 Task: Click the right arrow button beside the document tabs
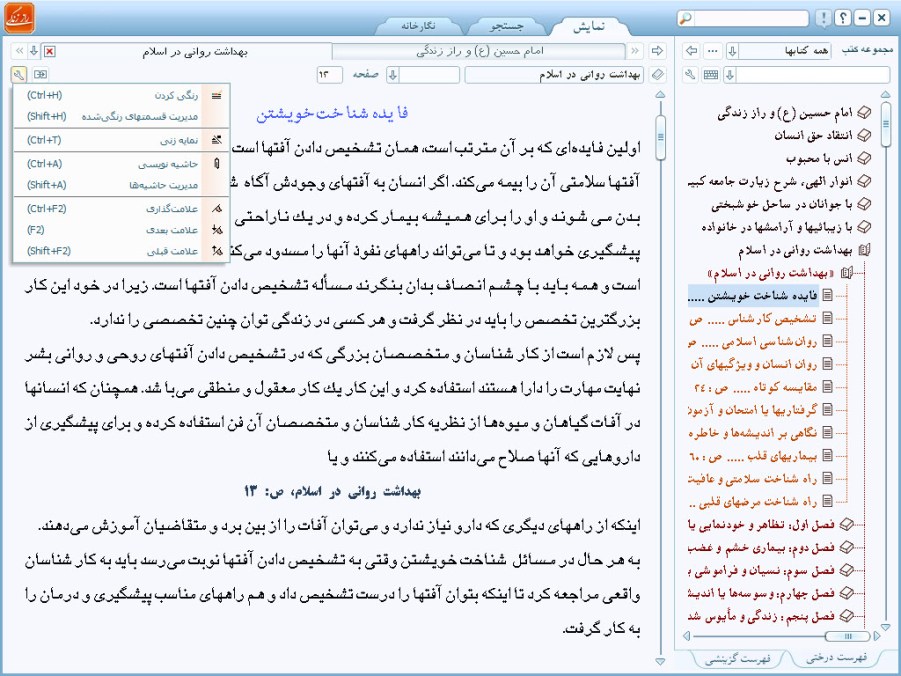pyautogui.click(x=657, y=51)
